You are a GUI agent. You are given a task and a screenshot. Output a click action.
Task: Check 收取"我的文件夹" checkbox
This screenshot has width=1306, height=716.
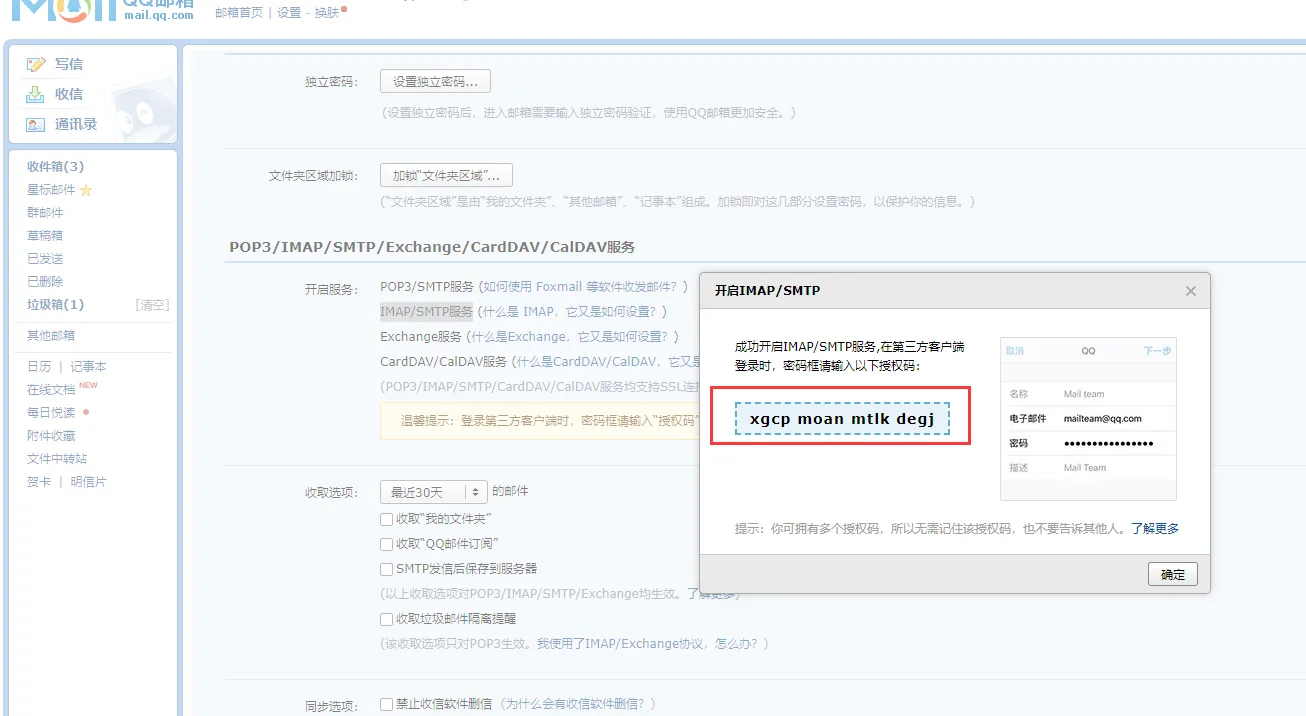pos(386,519)
